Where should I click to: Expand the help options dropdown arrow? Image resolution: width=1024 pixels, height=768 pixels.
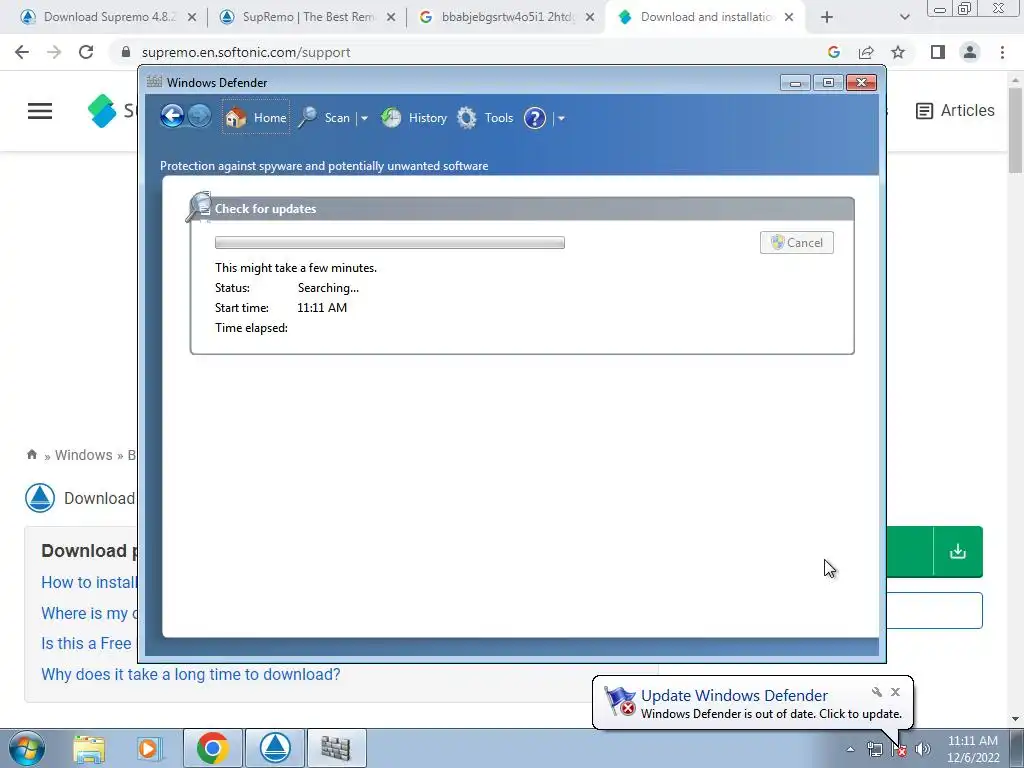point(561,118)
